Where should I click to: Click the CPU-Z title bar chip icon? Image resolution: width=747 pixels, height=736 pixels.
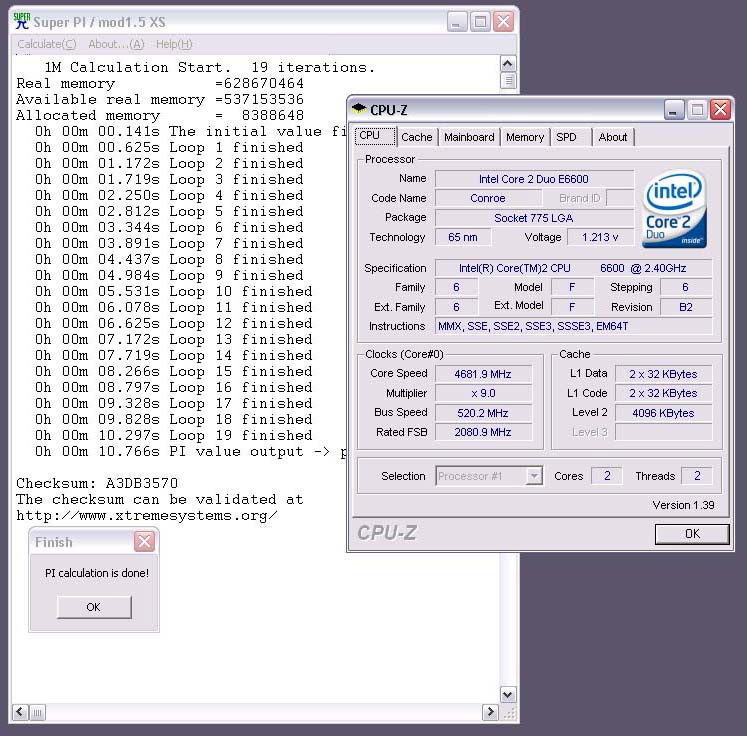click(x=359, y=110)
